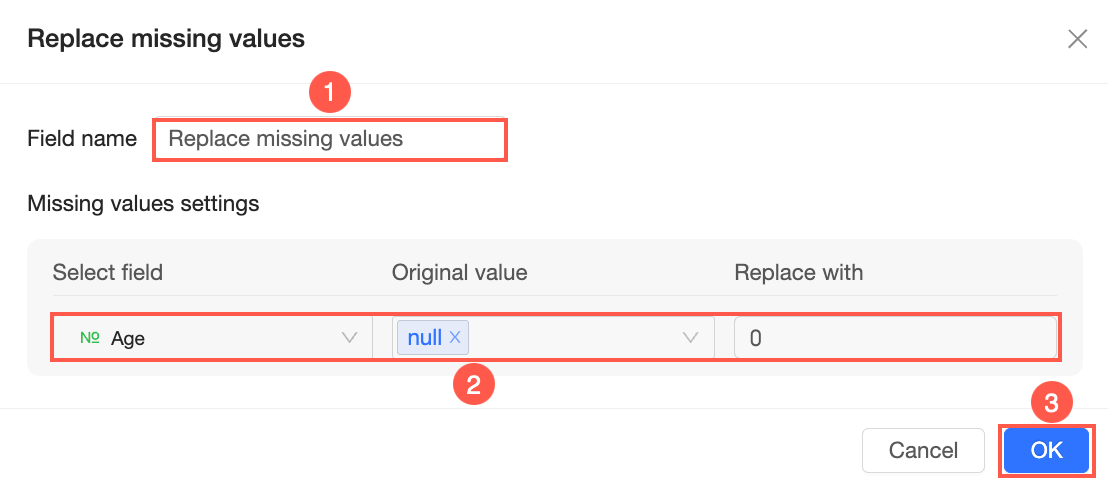Click the Missing values settings heading

tap(143, 204)
